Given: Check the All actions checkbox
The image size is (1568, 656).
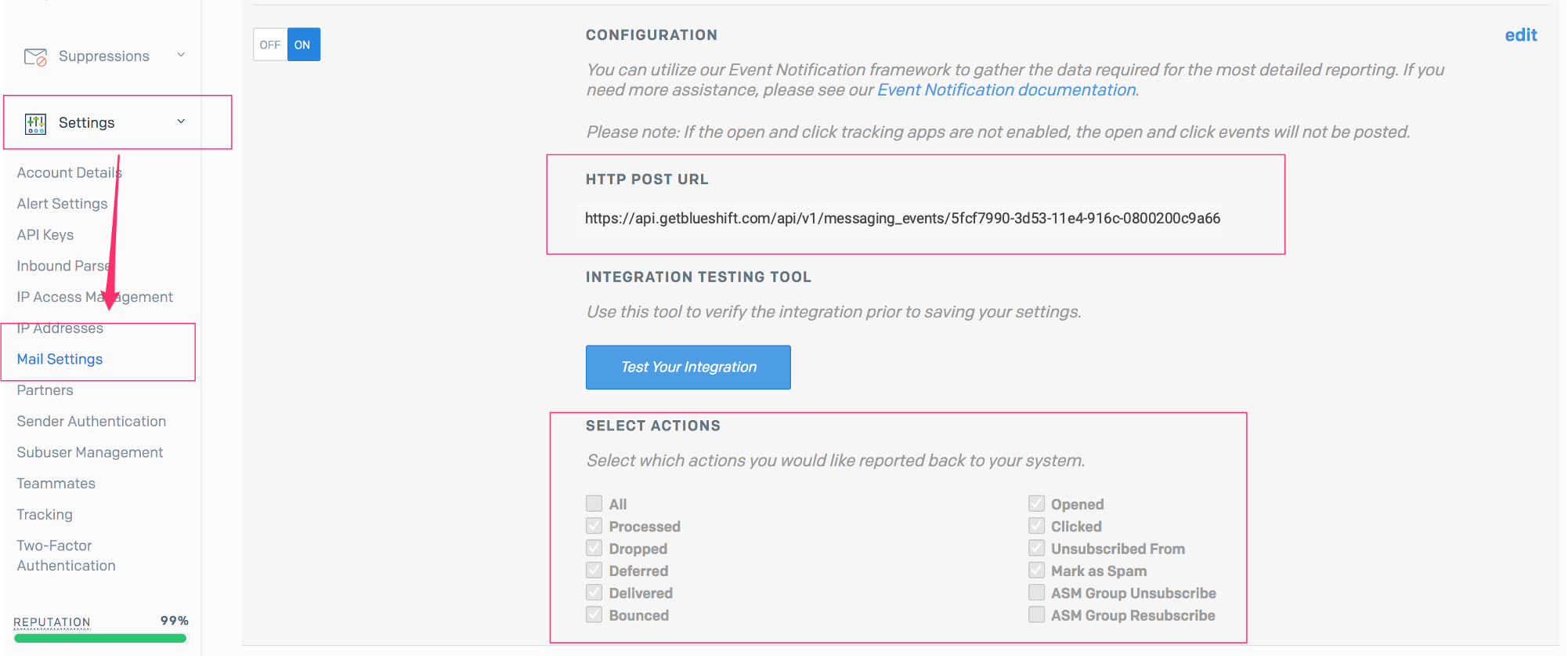Looking at the screenshot, I should pyautogui.click(x=594, y=503).
